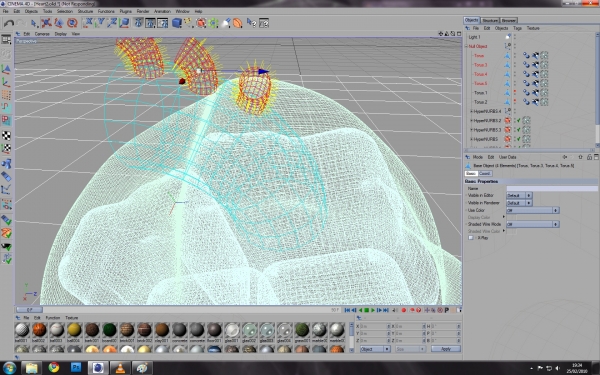600x375 pixels.
Task: Expand the HyperNURBS.2 tree node
Action: pyautogui.click(x=471, y=120)
